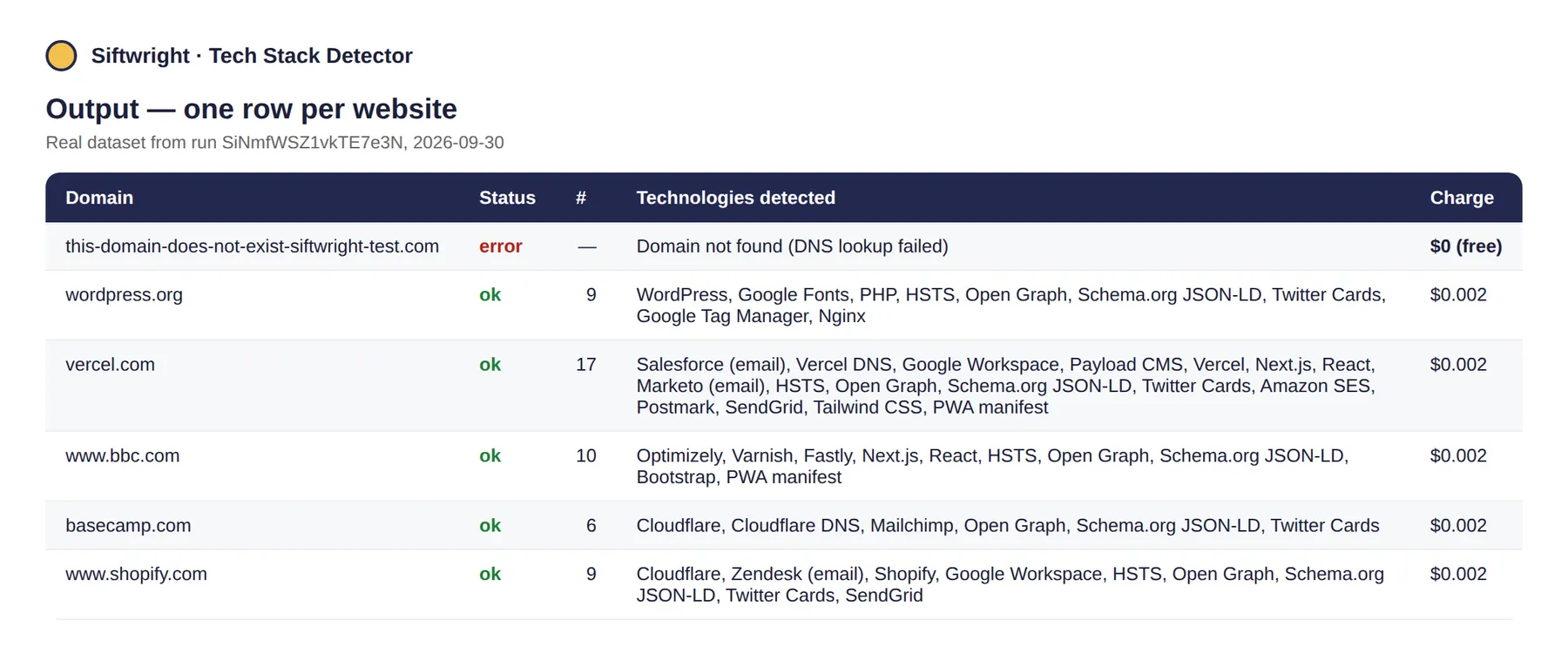Select the basecamp.com domain cell
Image resolution: width=1568 pixels, height=660 pixels.
128,526
